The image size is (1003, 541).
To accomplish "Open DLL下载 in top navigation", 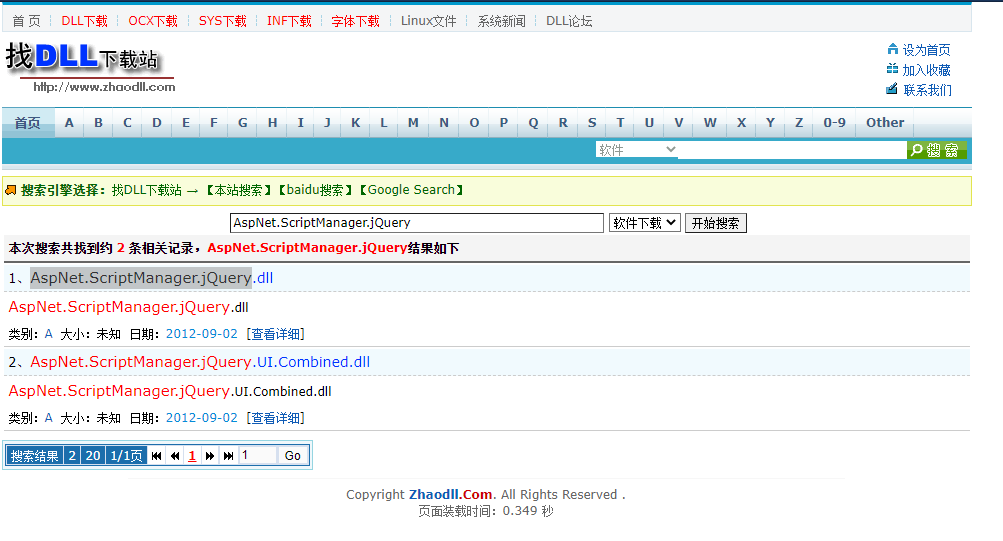I will [84, 21].
